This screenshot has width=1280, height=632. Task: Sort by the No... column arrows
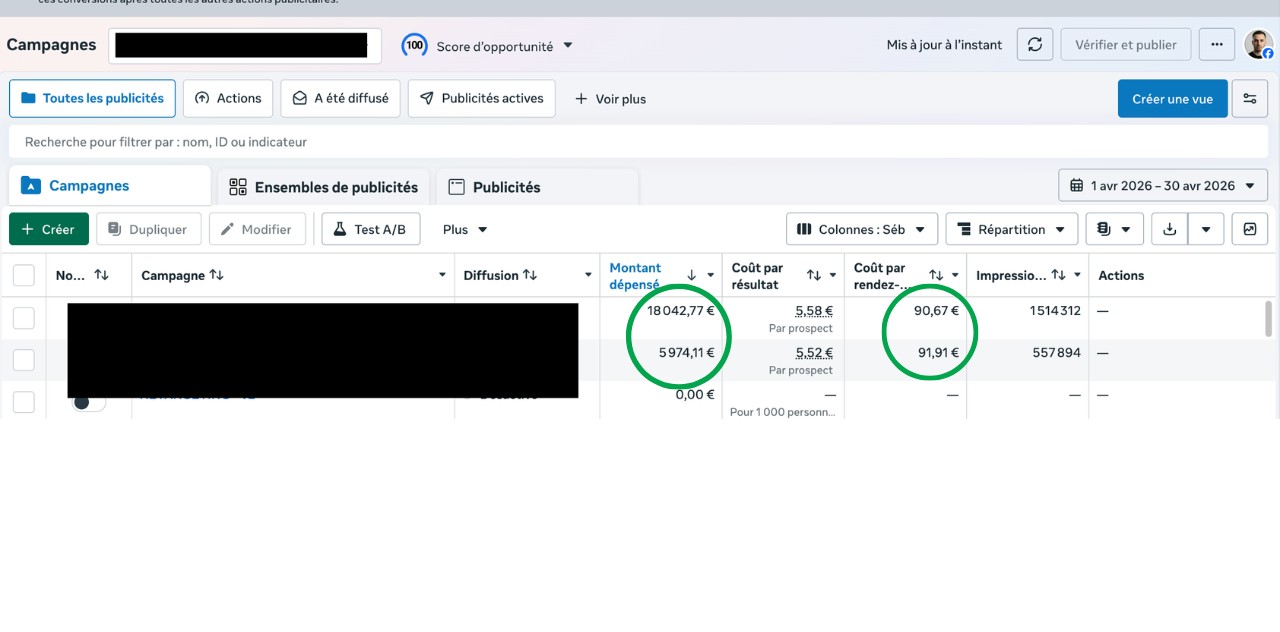(101, 275)
